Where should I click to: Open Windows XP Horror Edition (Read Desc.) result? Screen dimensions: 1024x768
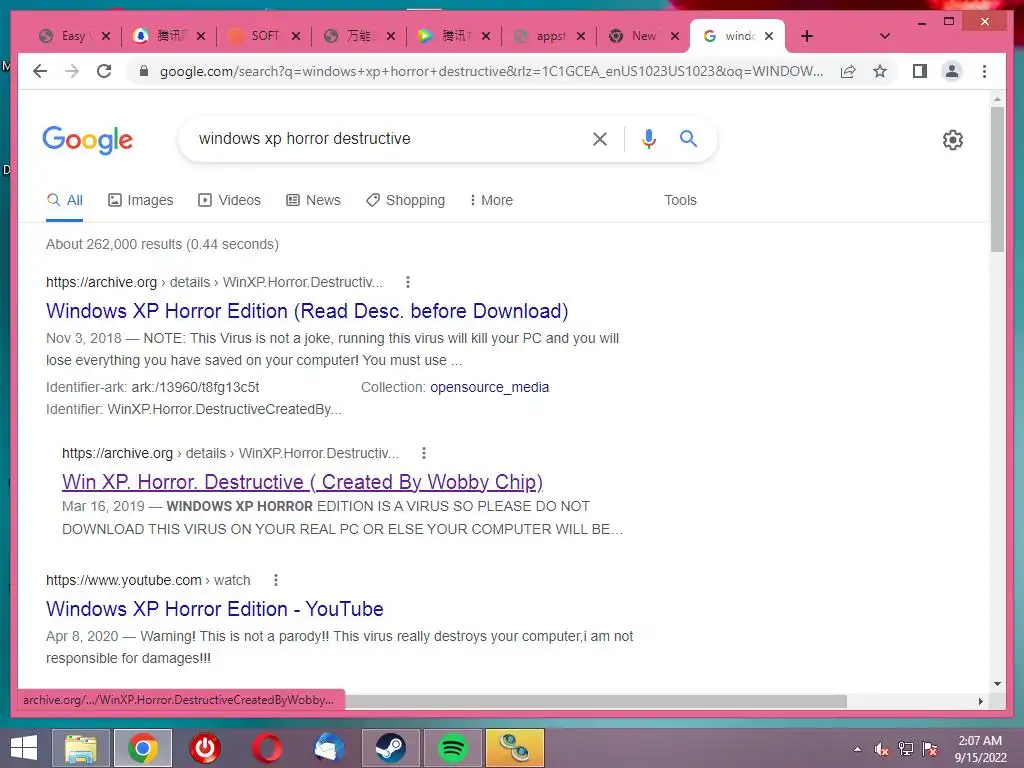coord(307,311)
